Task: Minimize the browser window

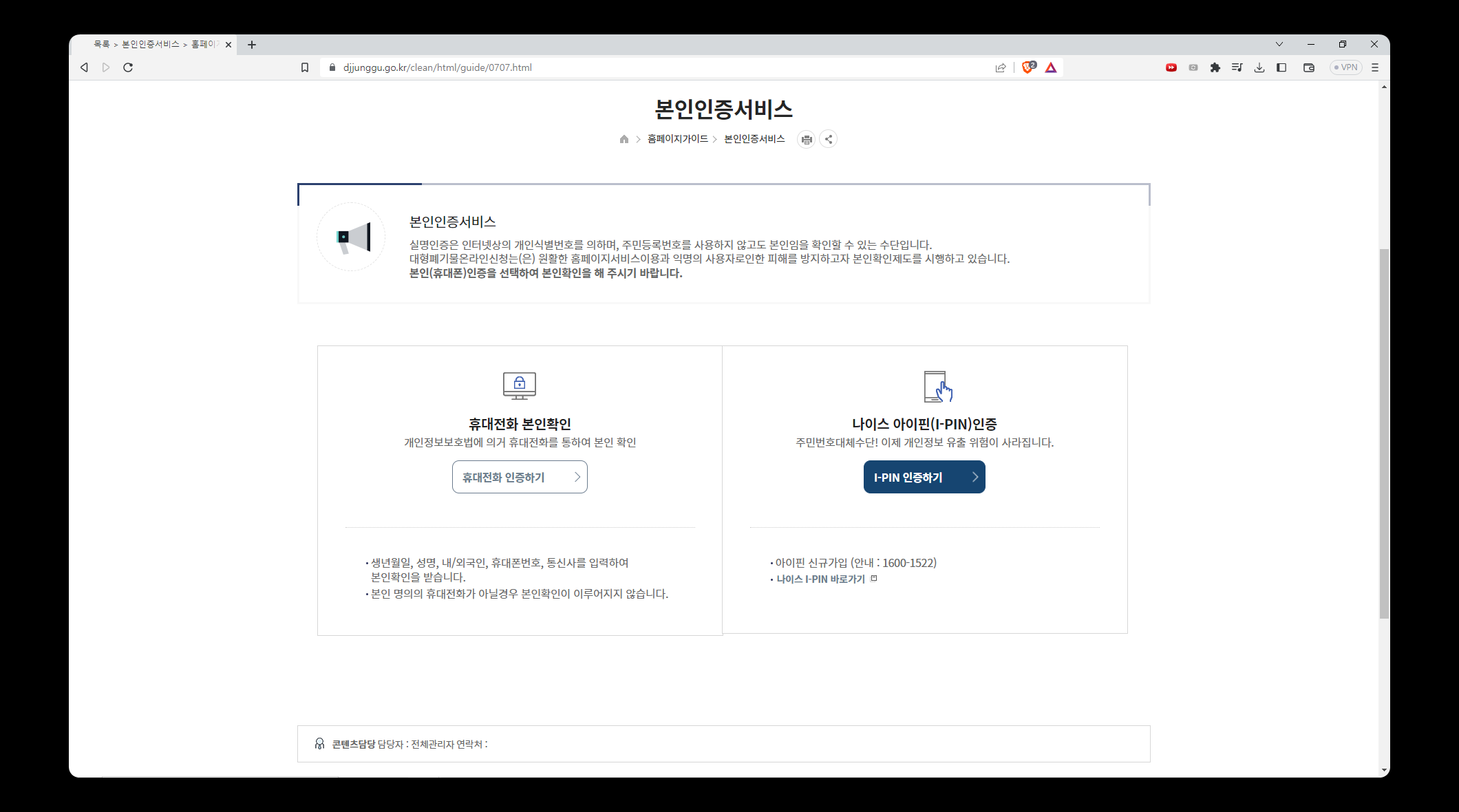Action: click(1311, 44)
